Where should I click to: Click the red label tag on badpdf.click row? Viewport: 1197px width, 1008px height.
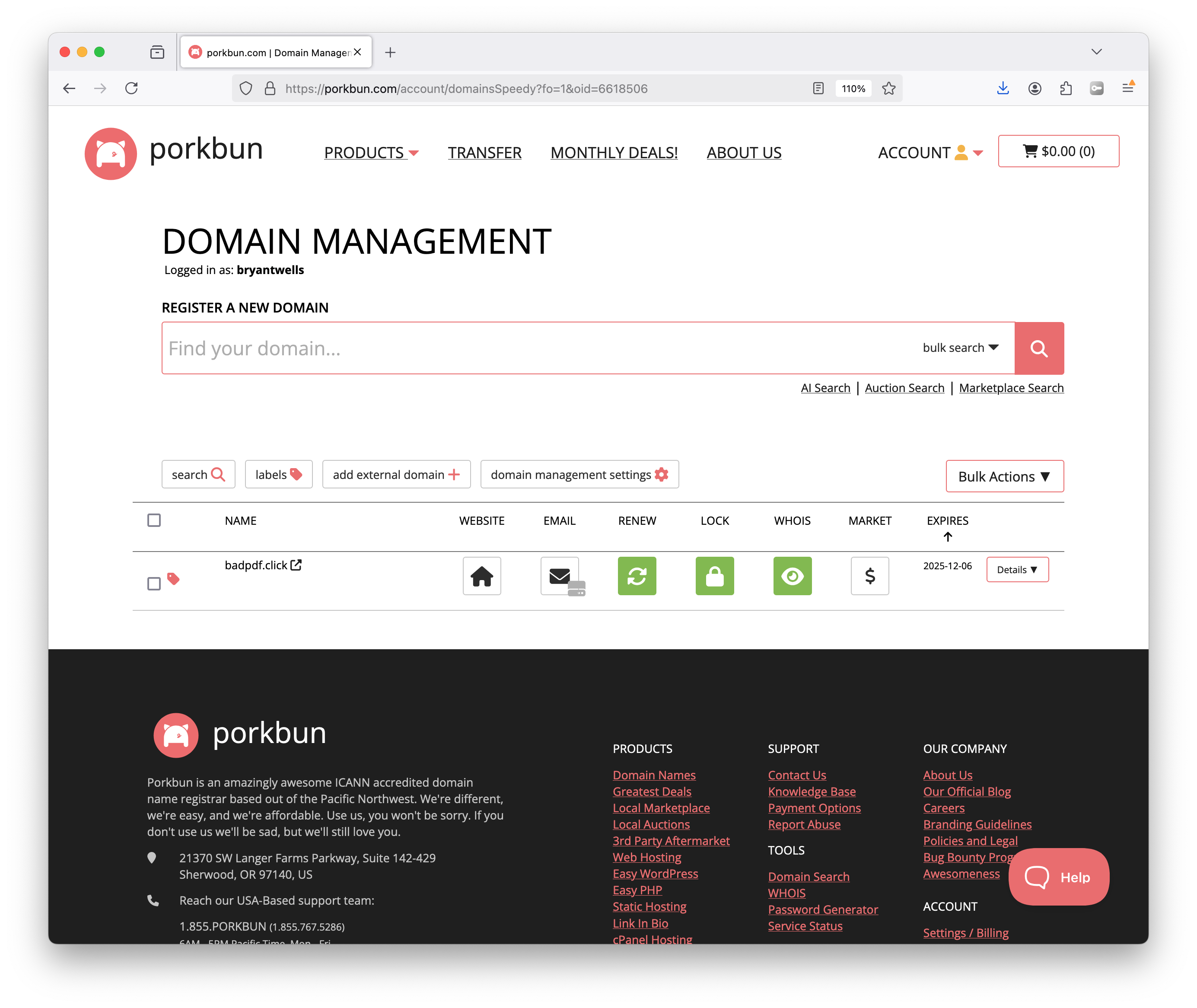[x=173, y=579]
